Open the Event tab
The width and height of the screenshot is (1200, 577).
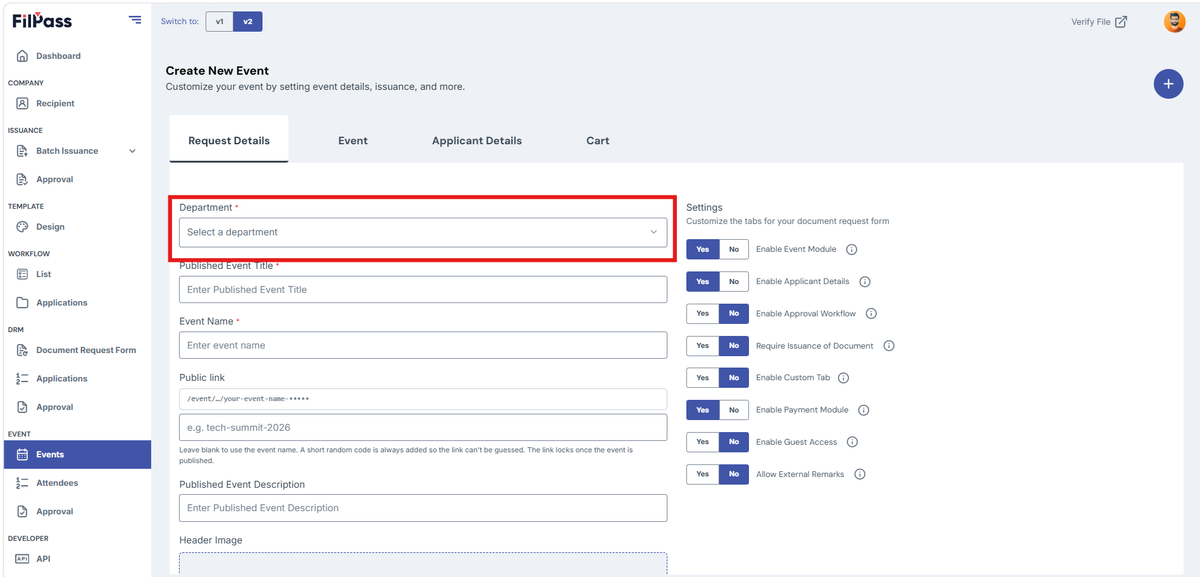tap(353, 140)
